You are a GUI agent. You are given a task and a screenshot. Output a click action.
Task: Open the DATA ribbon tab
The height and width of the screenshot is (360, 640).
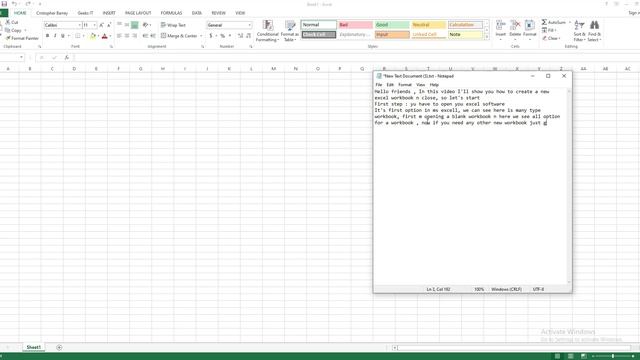197,13
